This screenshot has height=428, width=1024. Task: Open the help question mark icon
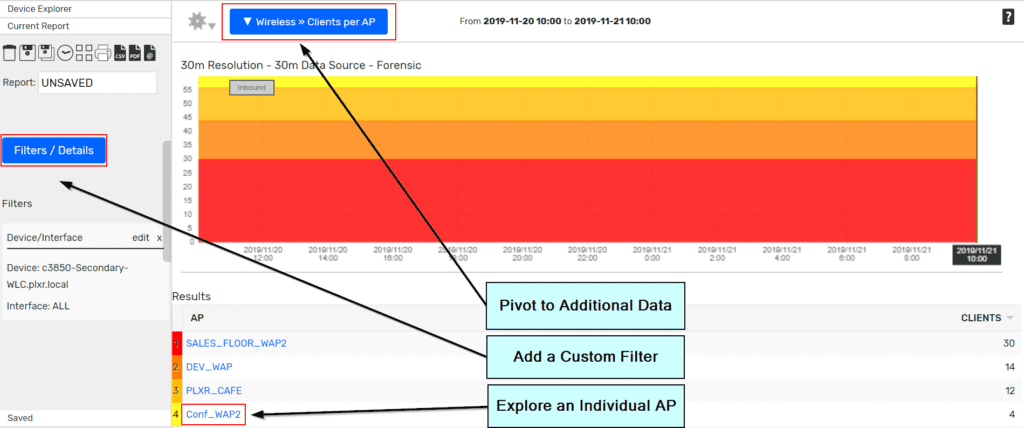coord(1008,18)
